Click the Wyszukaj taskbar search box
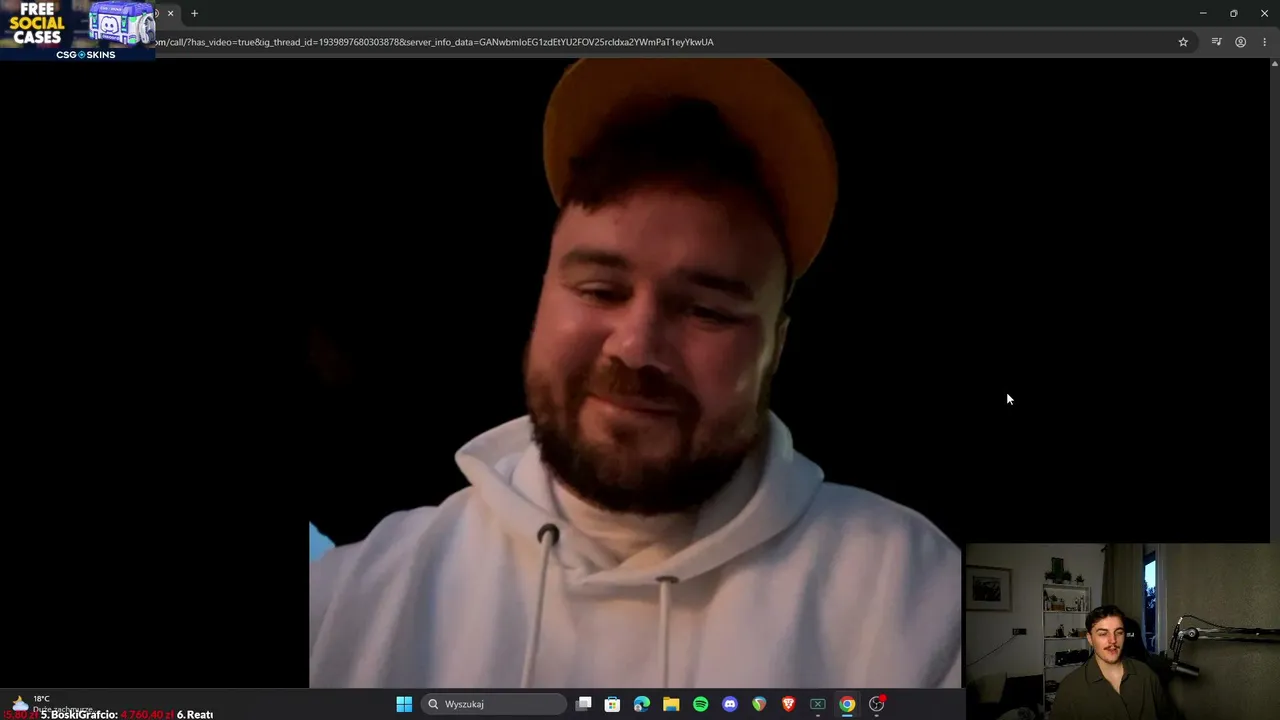This screenshot has height=720, width=1280. click(x=493, y=704)
